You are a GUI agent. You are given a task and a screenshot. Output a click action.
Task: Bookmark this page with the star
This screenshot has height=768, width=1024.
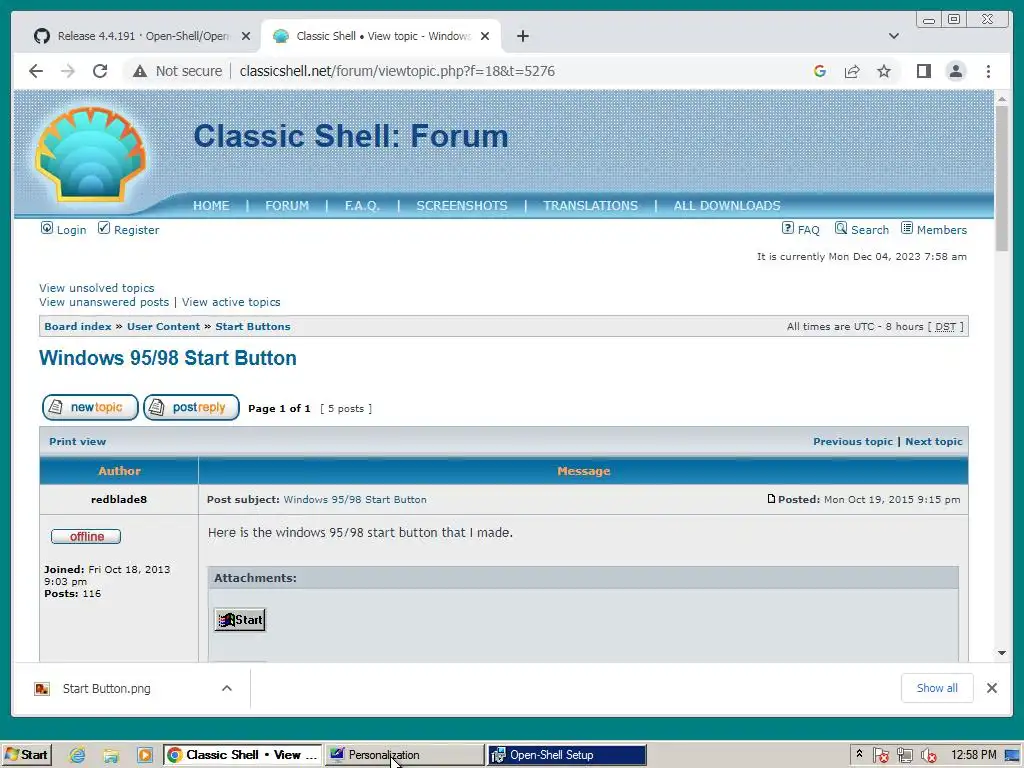(x=884, y=71)
